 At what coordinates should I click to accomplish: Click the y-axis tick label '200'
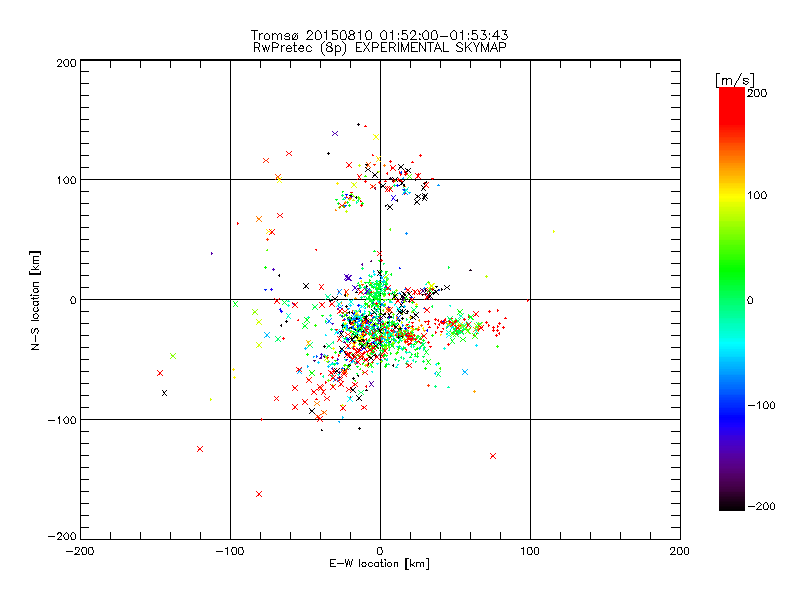[66, 63]
